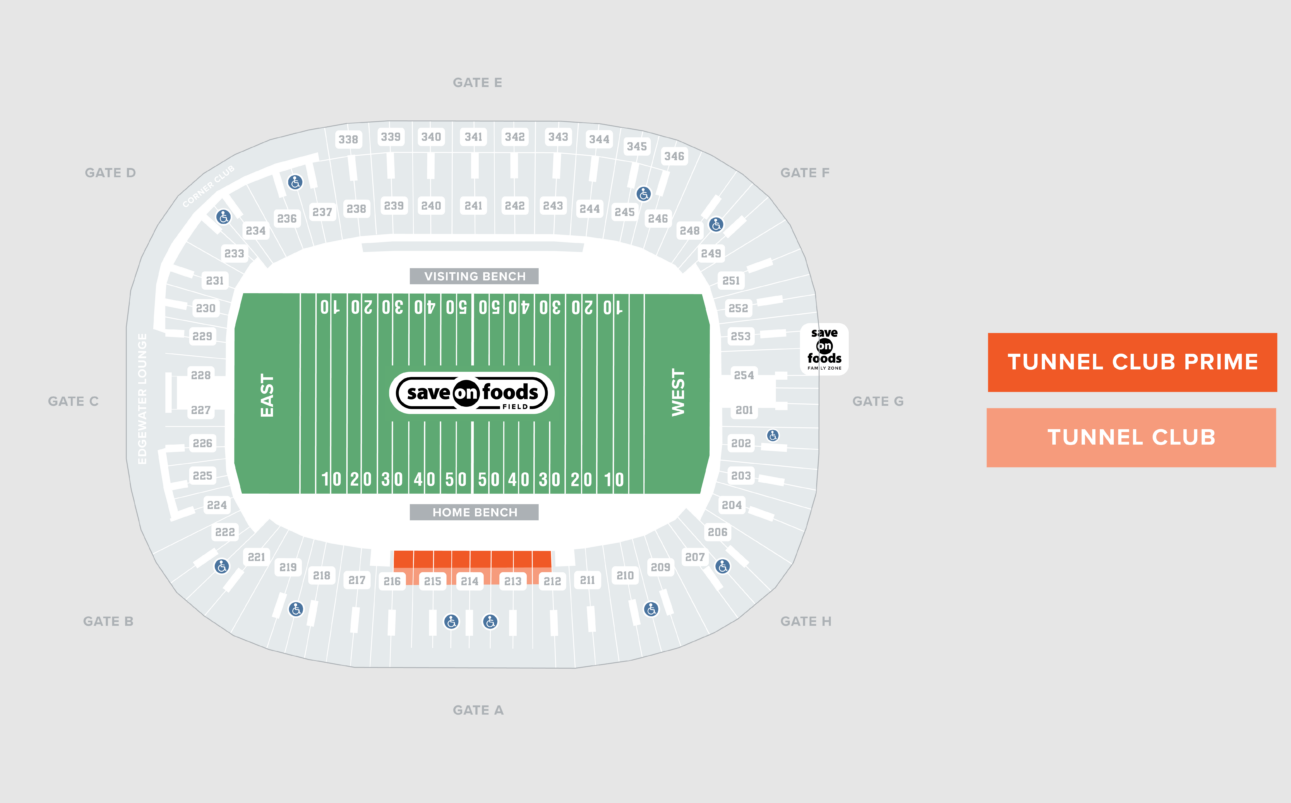Select section 254 on the west side
The width and height of the screenshot is (1291, 803).
point(743,375)
